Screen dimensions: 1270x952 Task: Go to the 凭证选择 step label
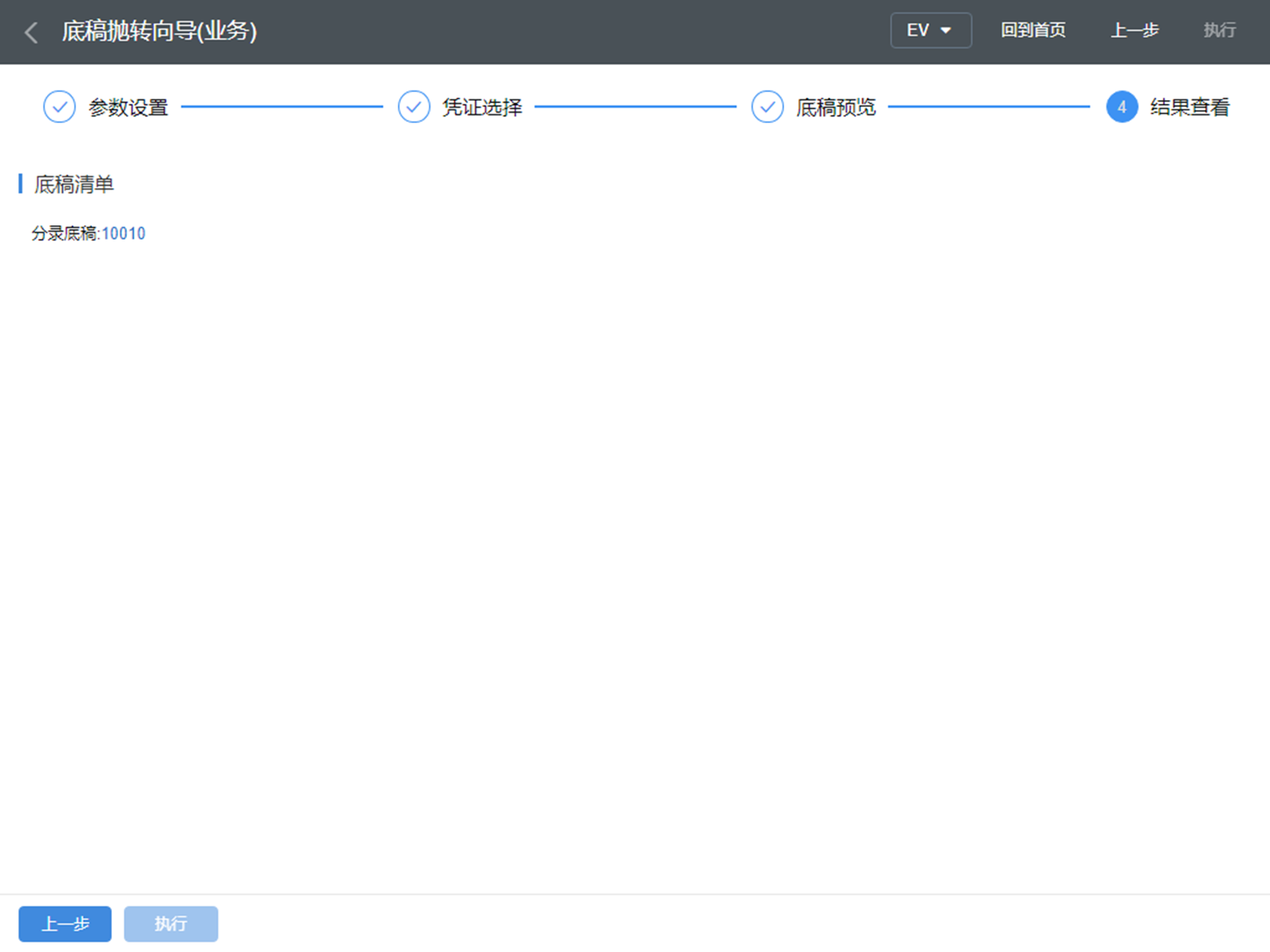482,108
